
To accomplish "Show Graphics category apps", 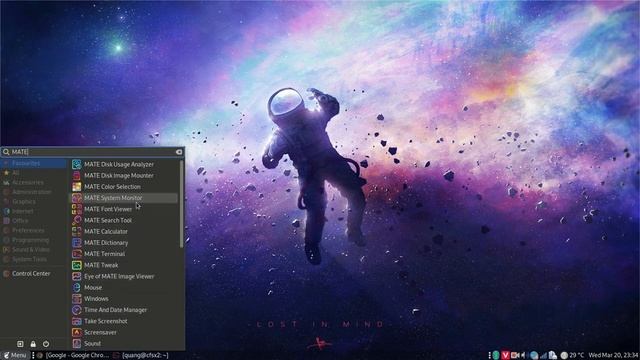I will click(x=33, y=202).
